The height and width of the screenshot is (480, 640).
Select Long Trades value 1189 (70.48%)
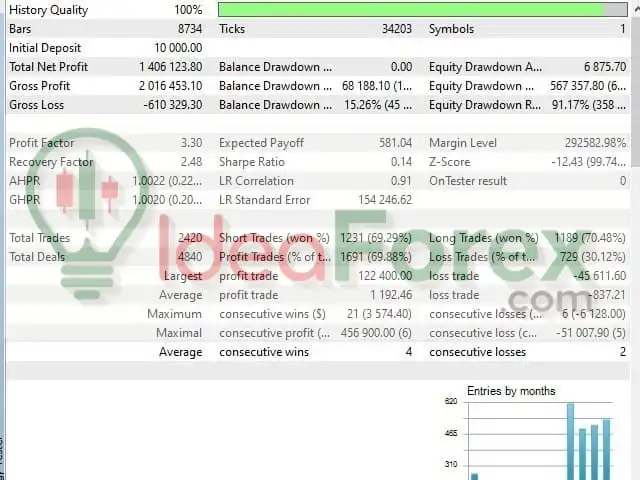tap(590, 238)
